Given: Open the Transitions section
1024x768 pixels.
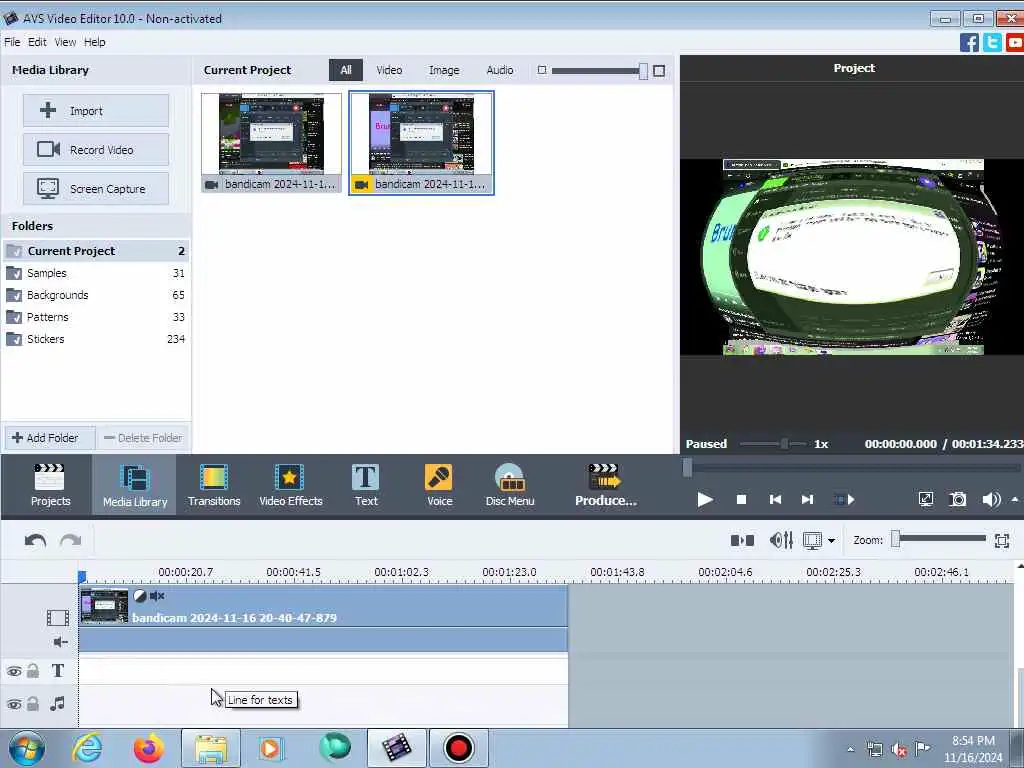Looking at the screenshot, I should (x=214, y=485).
